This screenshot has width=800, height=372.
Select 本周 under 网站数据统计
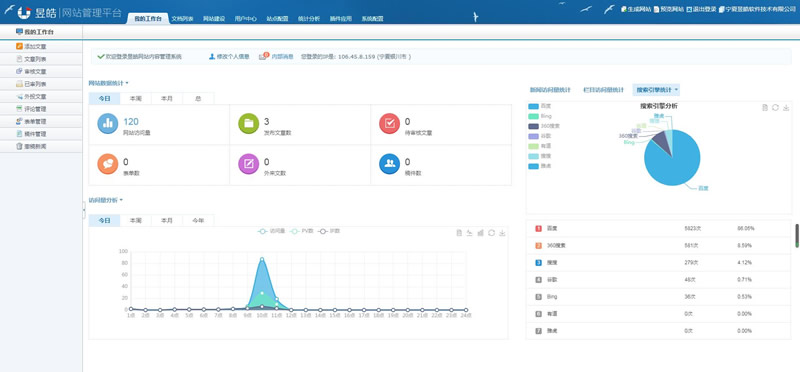(136, 98)
